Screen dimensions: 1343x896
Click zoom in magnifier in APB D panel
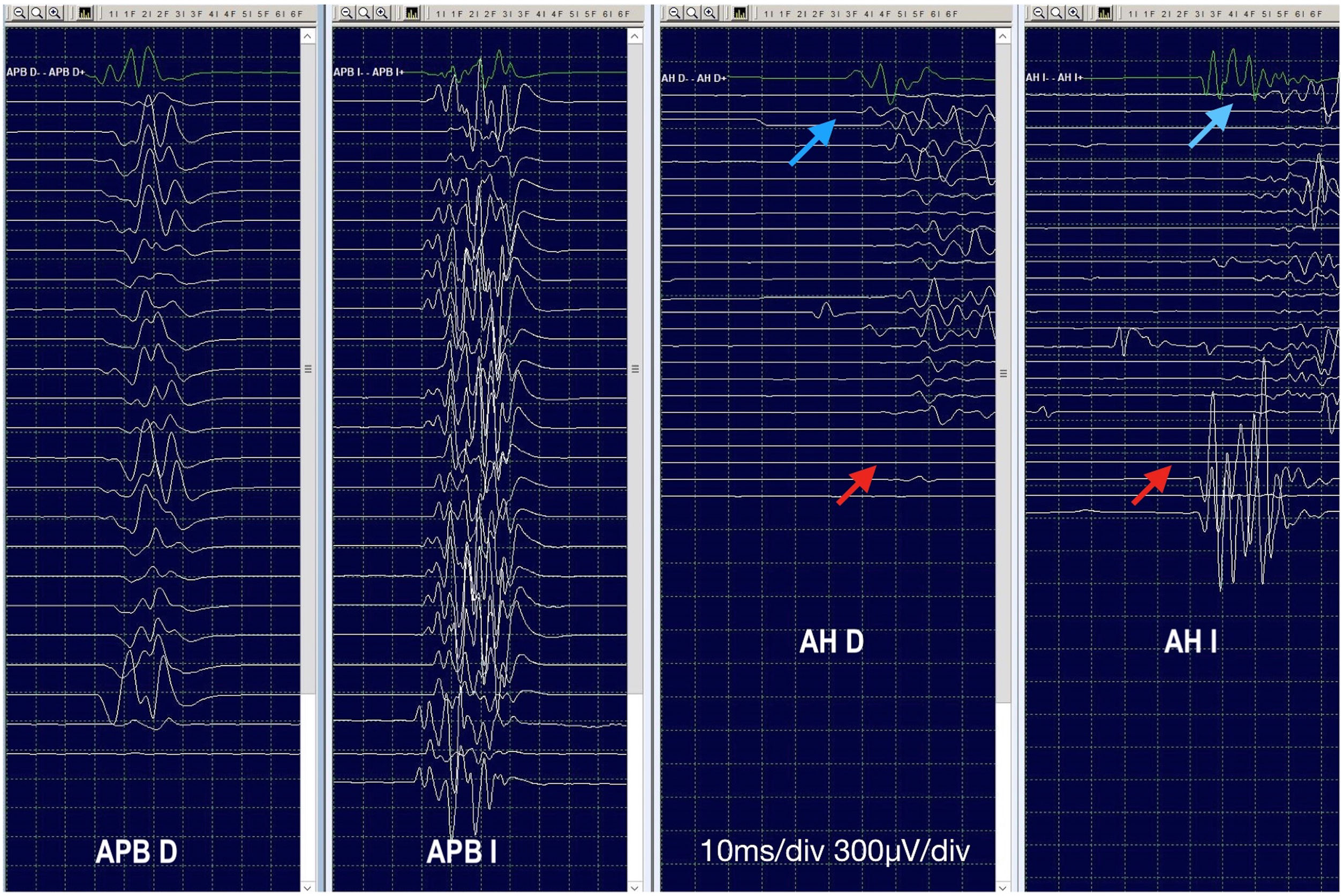click(54, 12)
